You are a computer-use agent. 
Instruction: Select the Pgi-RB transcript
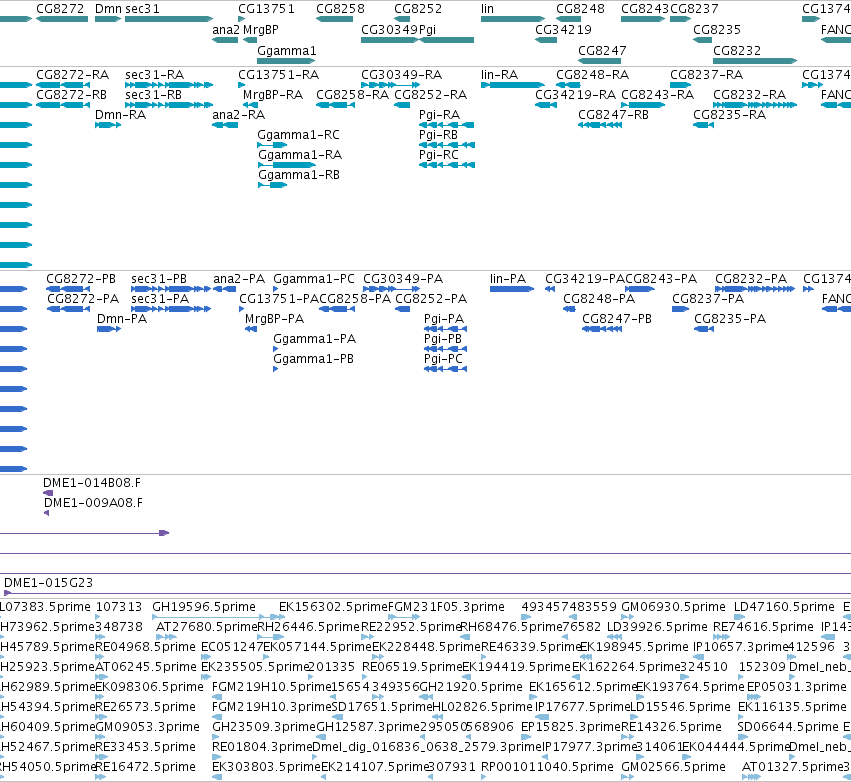pos(447,145)
